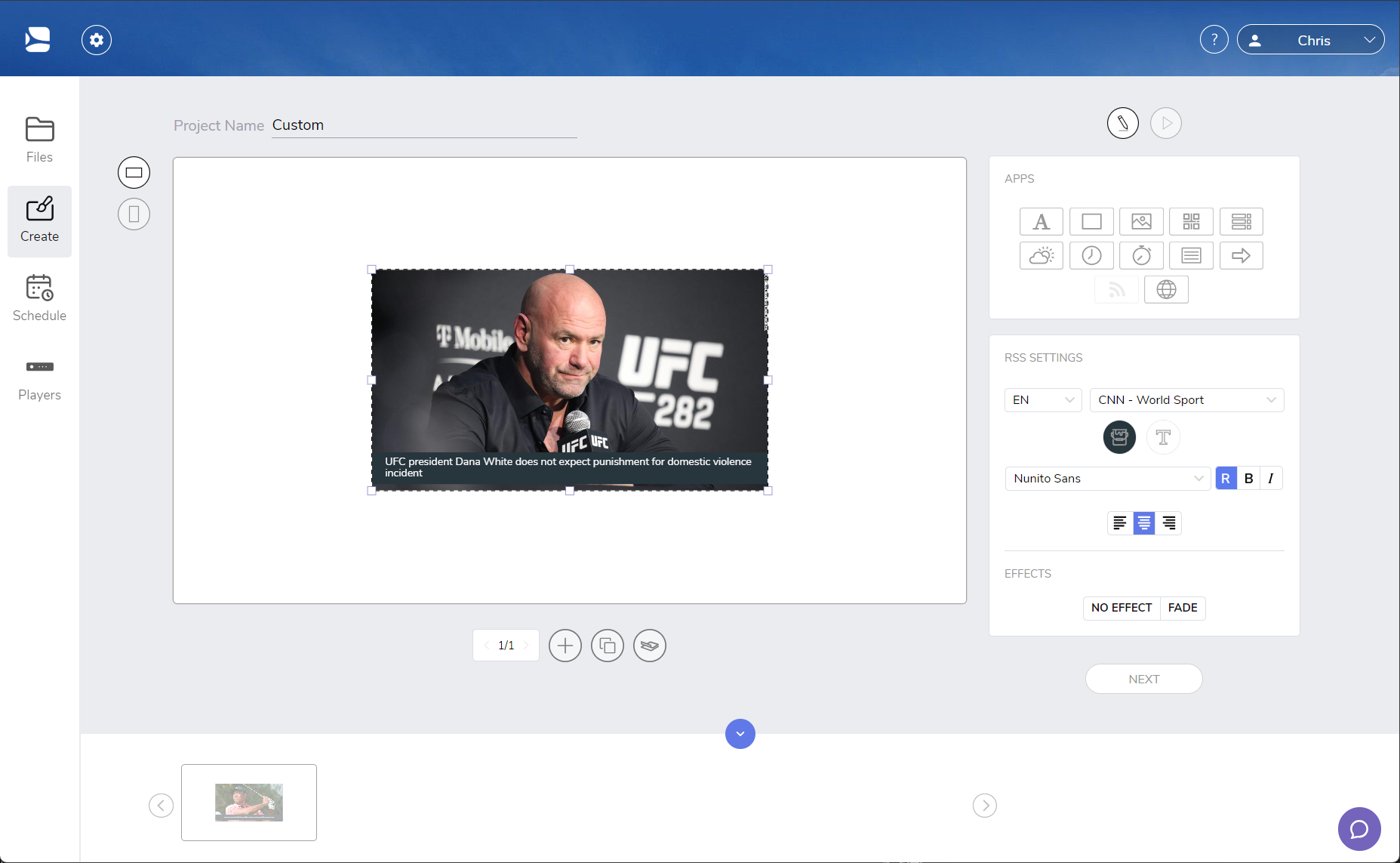
Task: Go to Files in sidebar
Action: (39, 140)
